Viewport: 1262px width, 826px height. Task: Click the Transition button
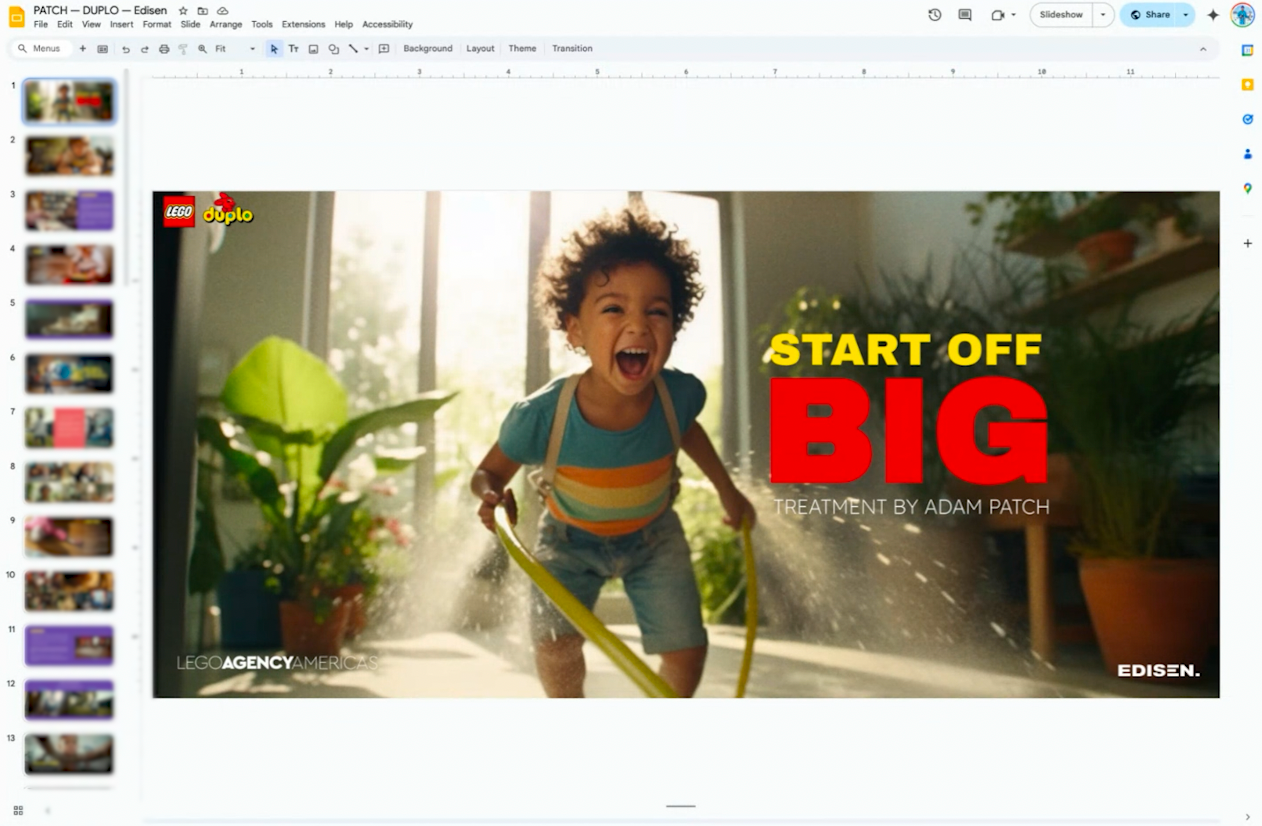572,49
